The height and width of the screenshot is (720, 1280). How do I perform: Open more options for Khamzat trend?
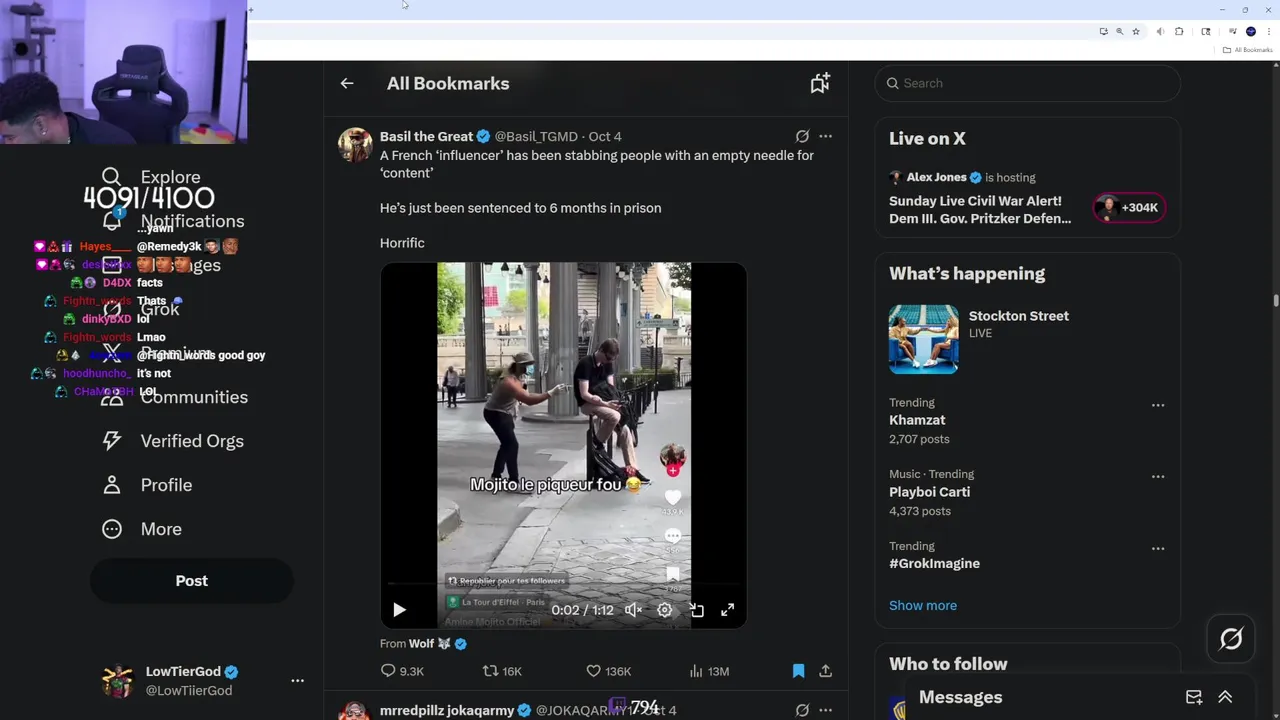coord(1158,405)
